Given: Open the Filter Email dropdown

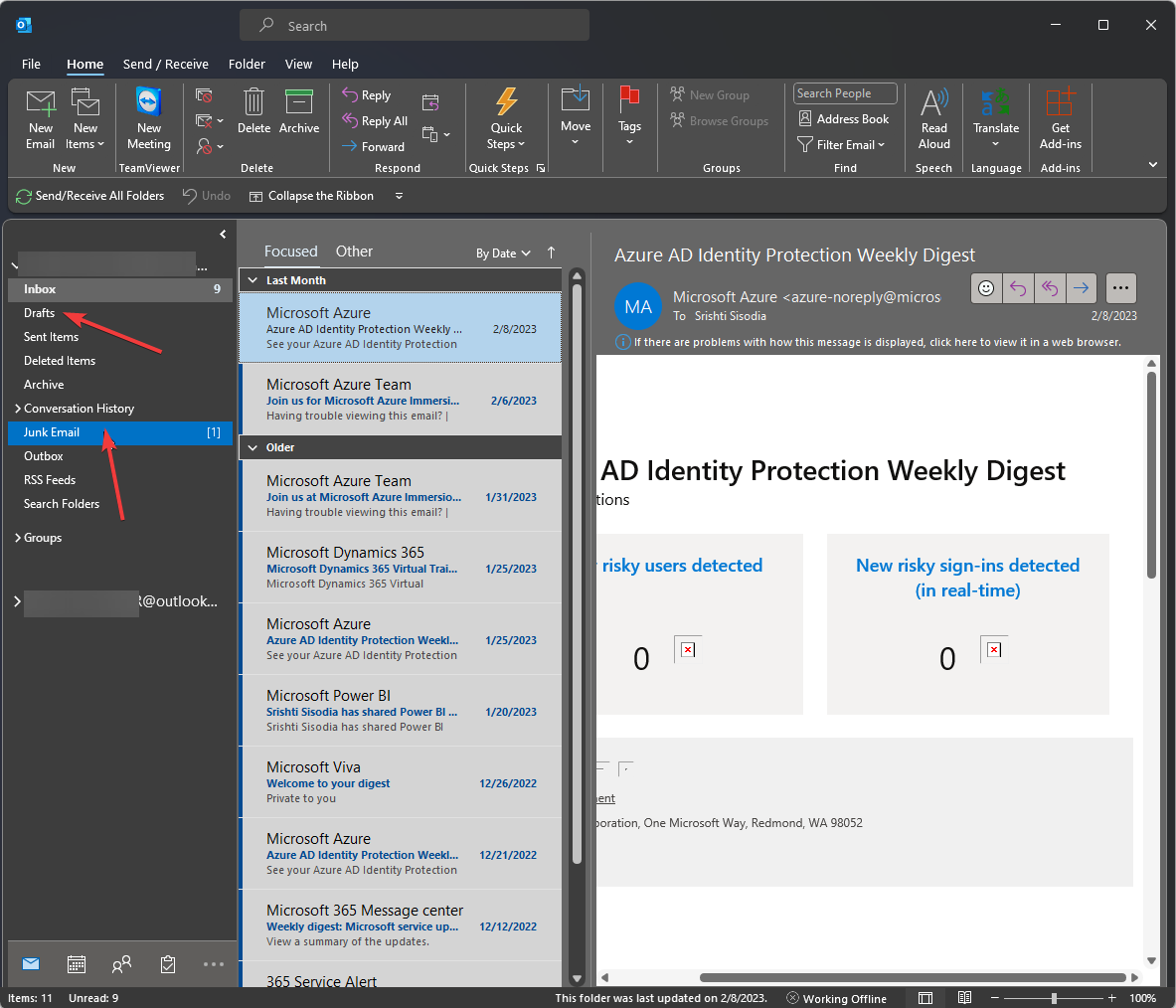Looking at the screenshot, I should coord(841,145).
